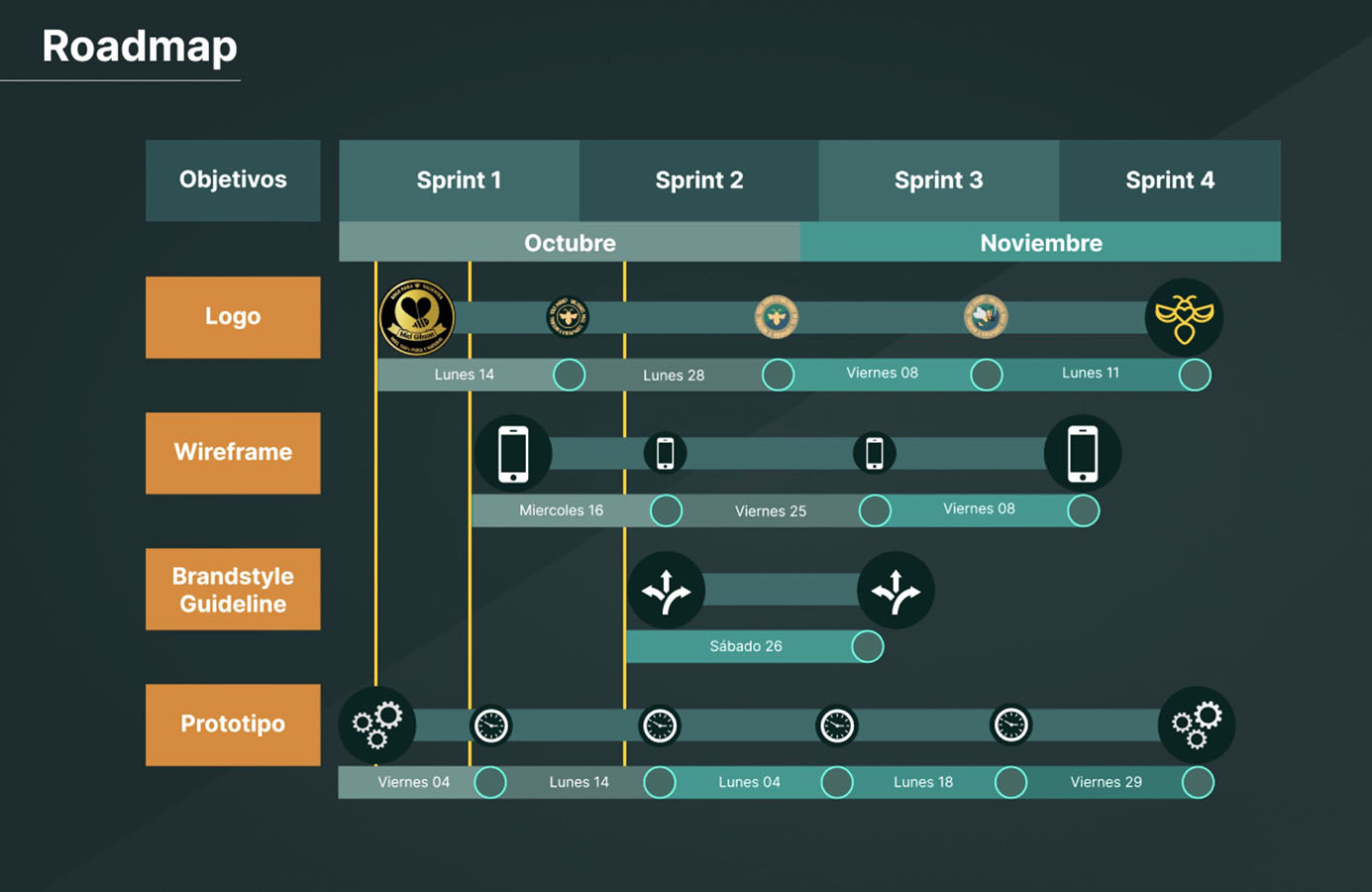Expand the Noviembre month section
Screen dimensions: 1372x892
pyautogui.click(x=1041, y=242)
